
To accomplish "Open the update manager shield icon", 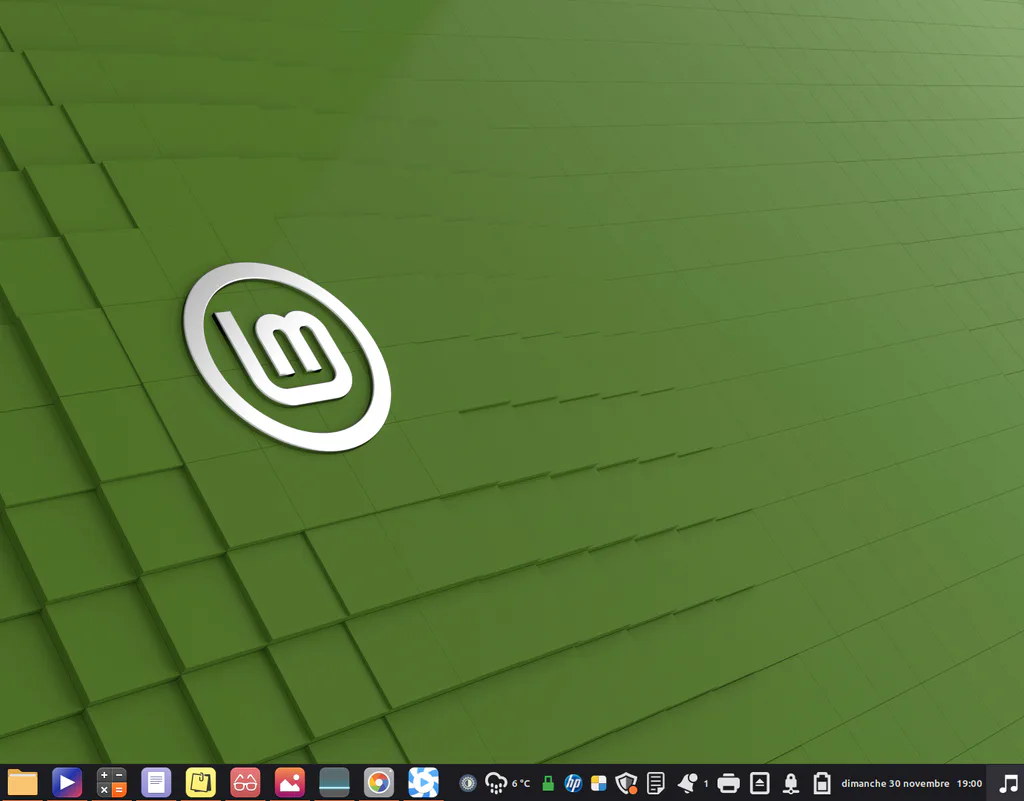I will 626,783.
